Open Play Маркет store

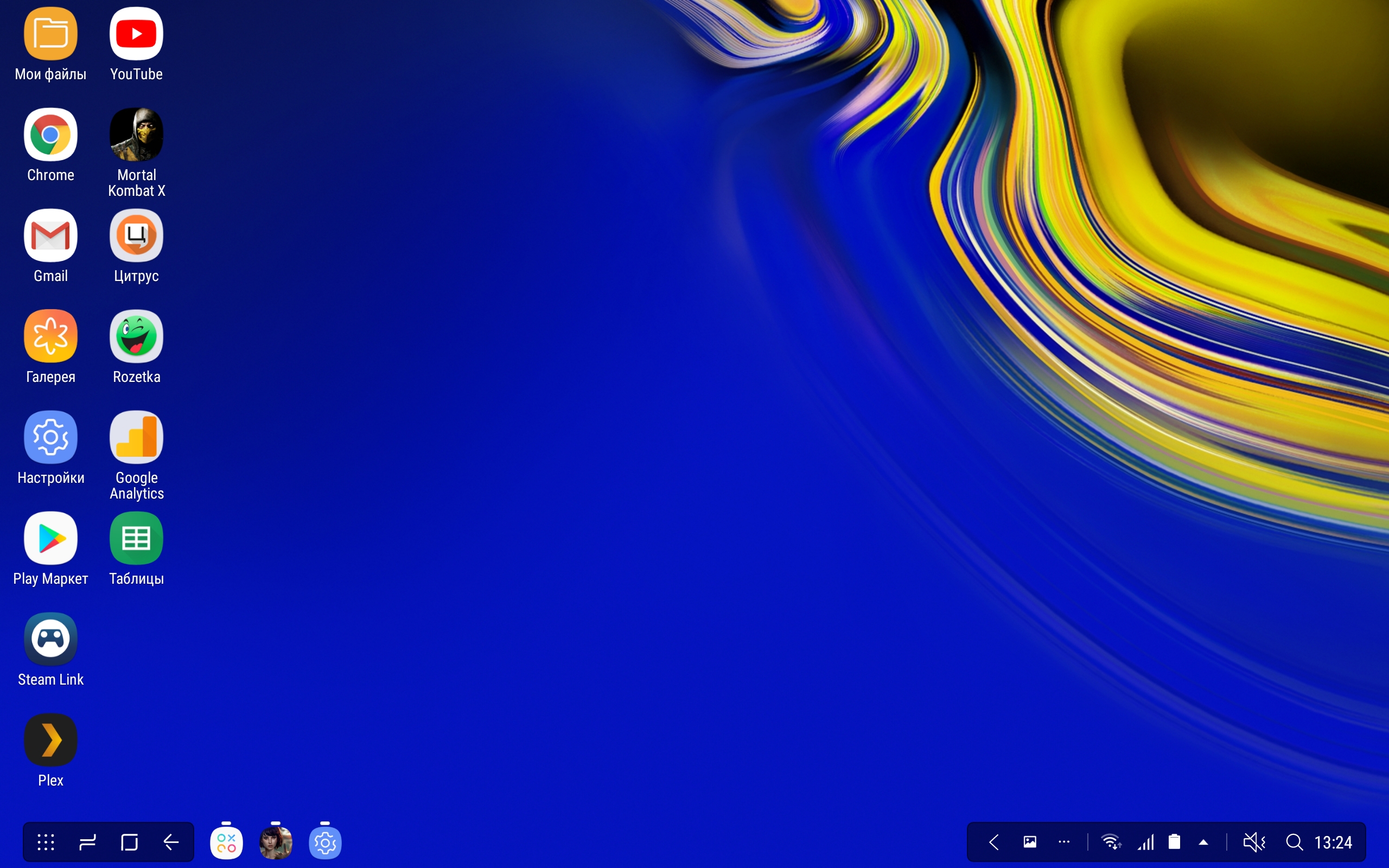pyautogui.click(x=50, y=539)
